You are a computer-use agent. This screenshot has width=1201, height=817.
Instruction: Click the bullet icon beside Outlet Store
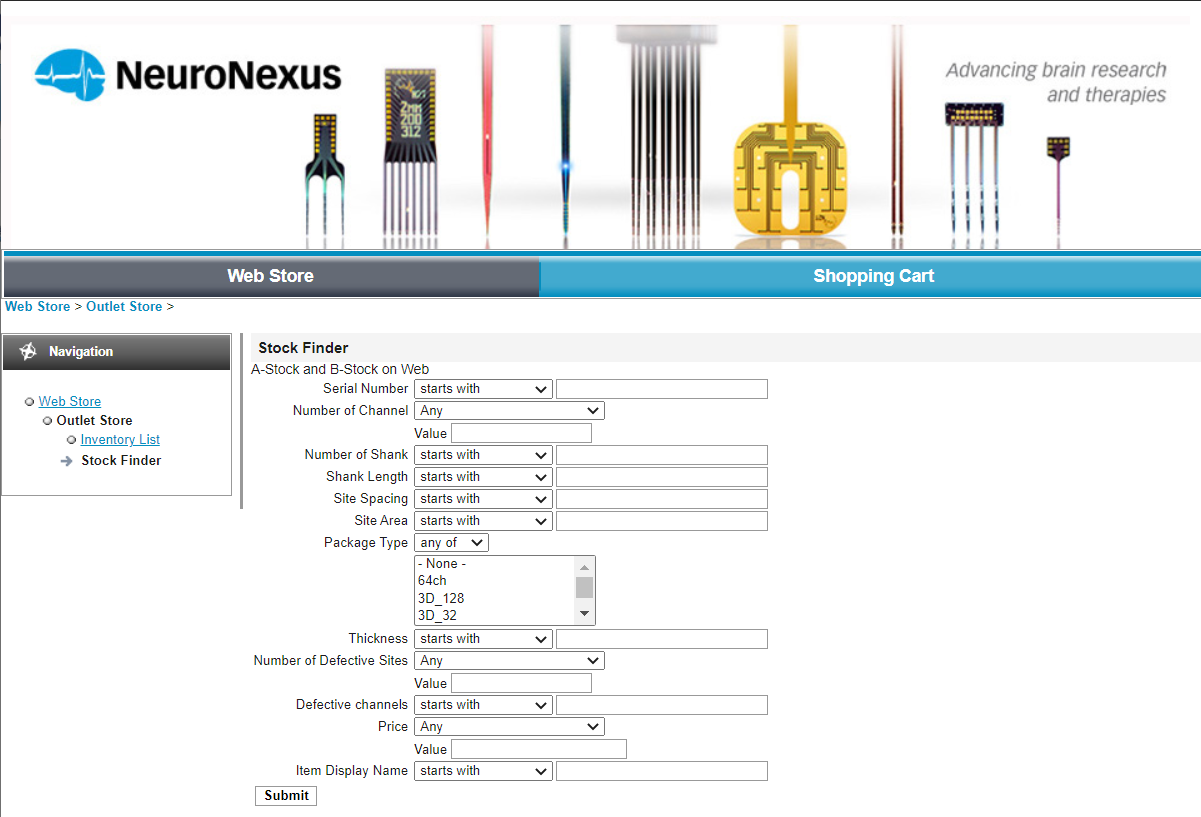[x=46, y=420]
